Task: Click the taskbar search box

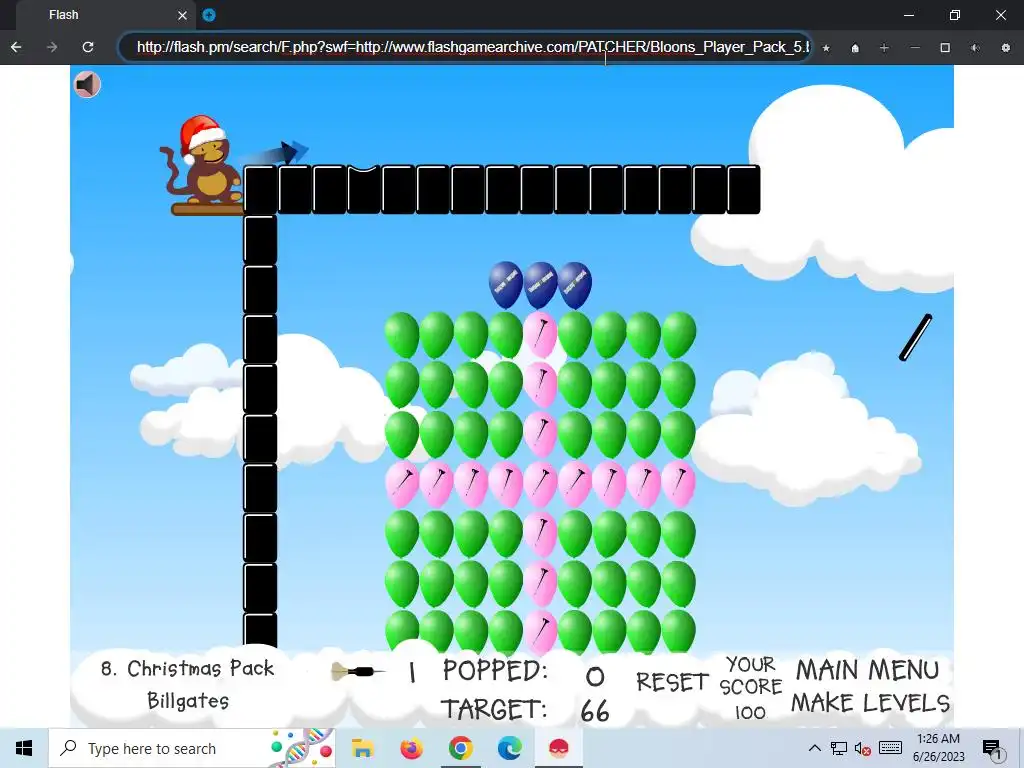Action: tap(192, 748)
